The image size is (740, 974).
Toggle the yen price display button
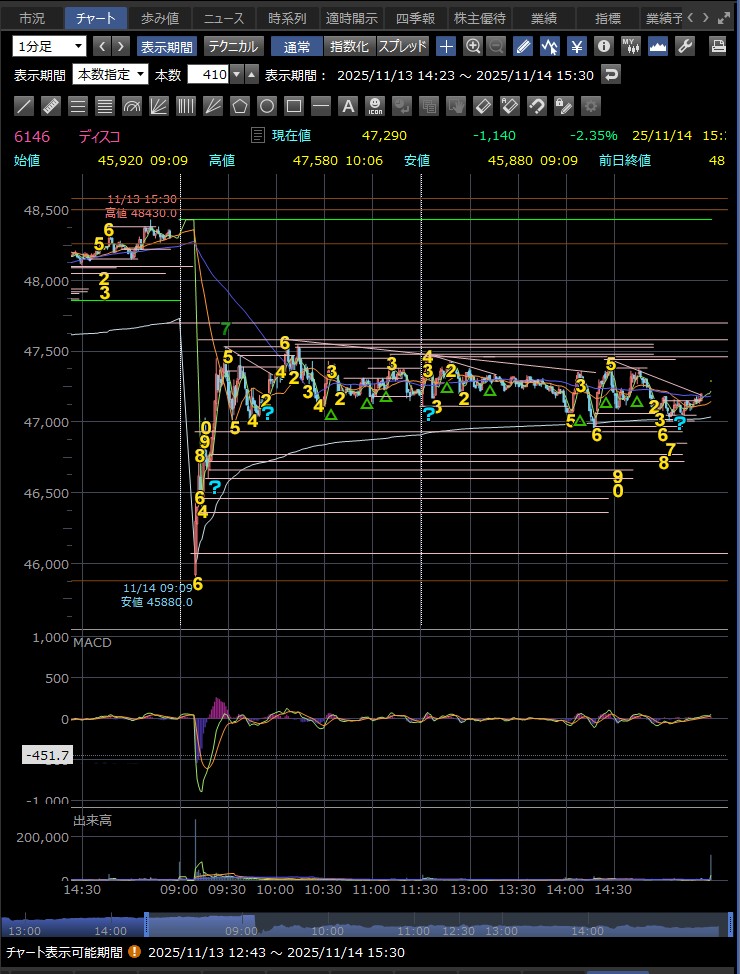pos(577,46)
